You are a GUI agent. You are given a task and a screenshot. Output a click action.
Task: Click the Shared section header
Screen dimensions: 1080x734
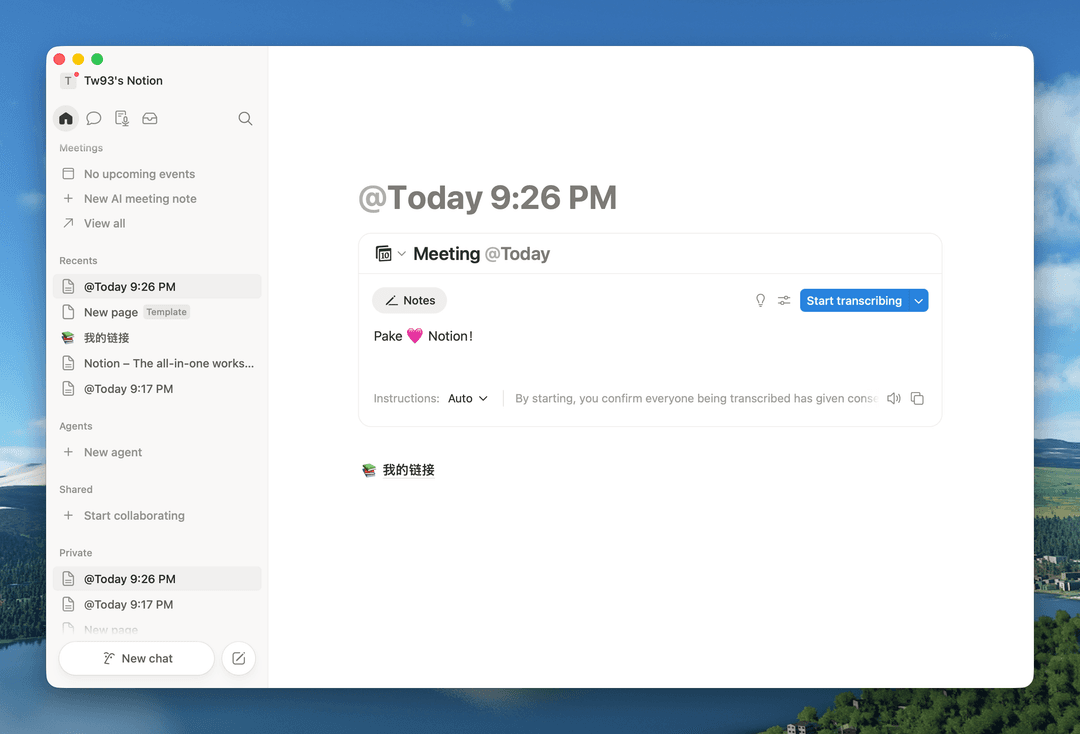[x=76, y=490]
